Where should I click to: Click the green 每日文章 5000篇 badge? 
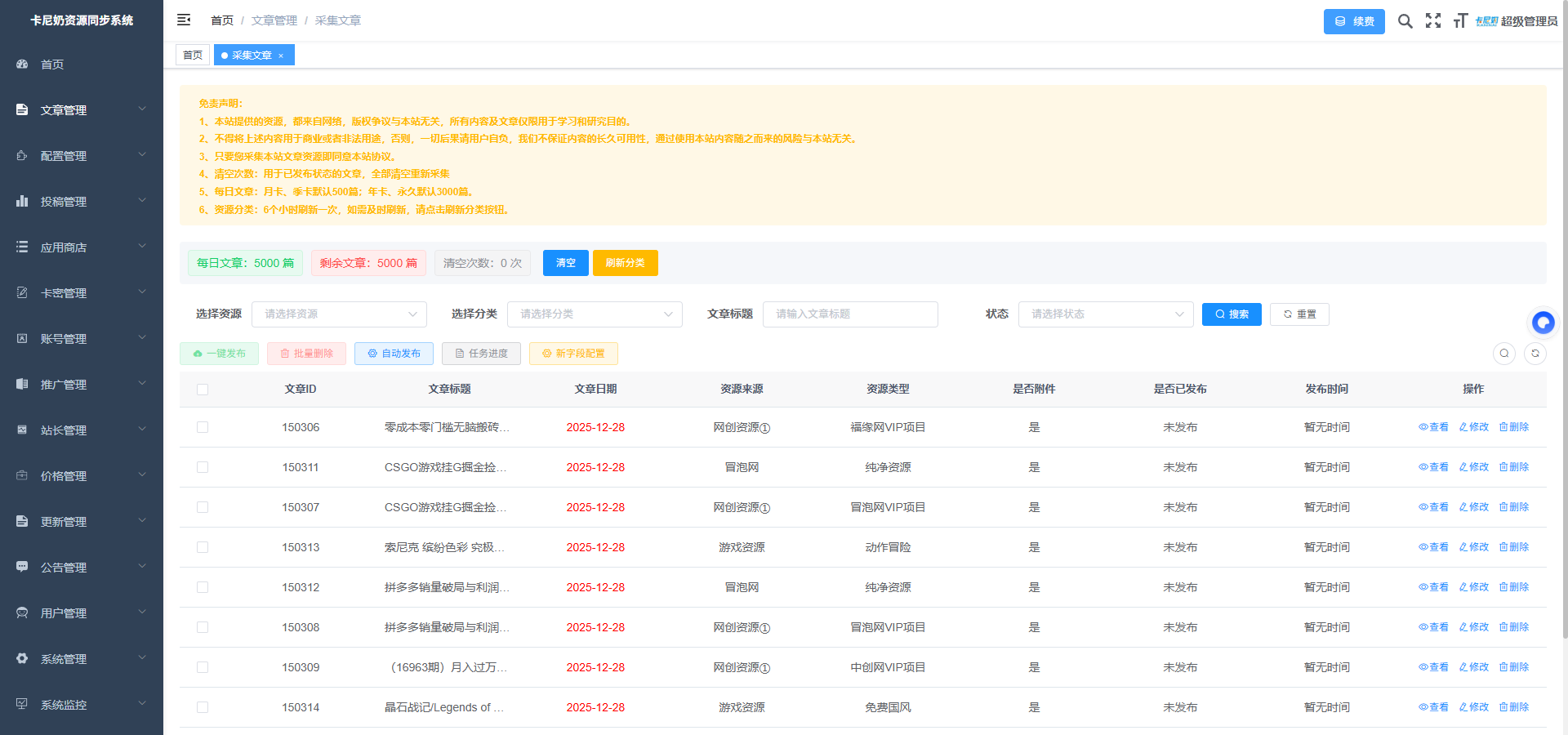point(245,263)
